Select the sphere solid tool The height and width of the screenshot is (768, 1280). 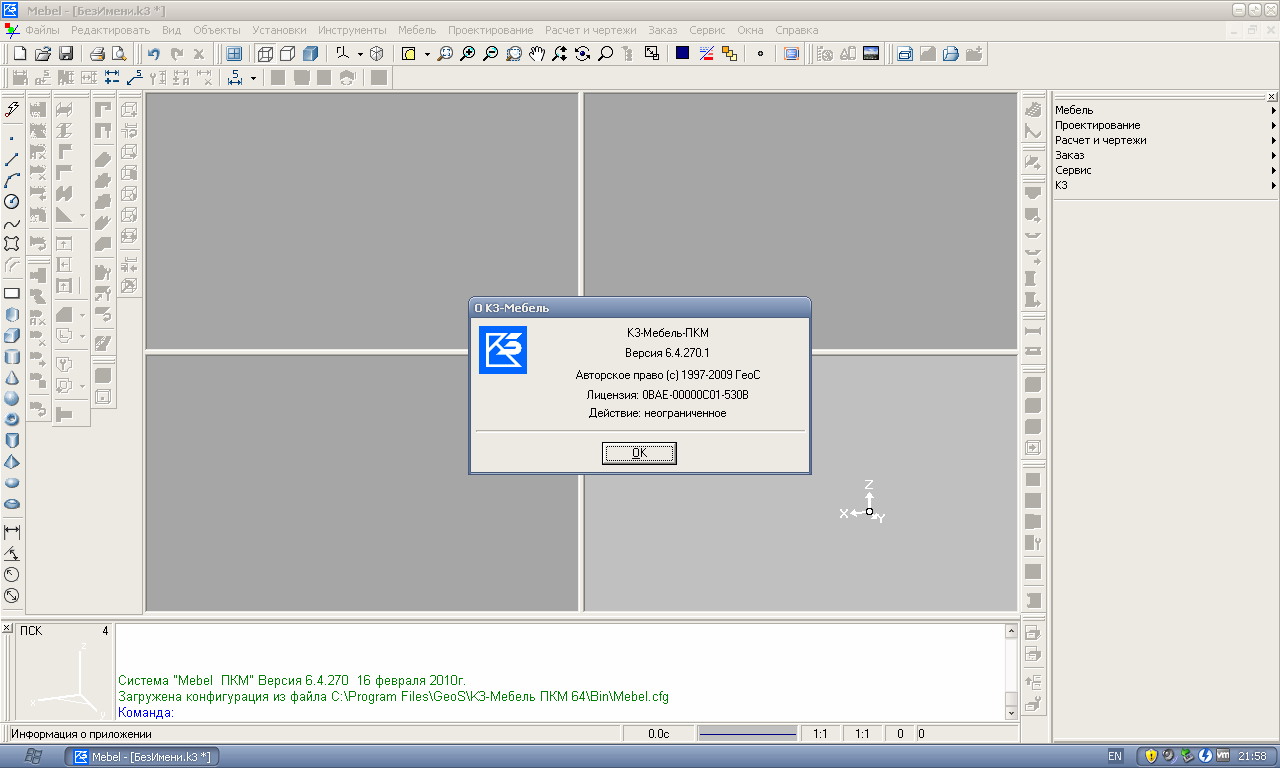(12, 398)
